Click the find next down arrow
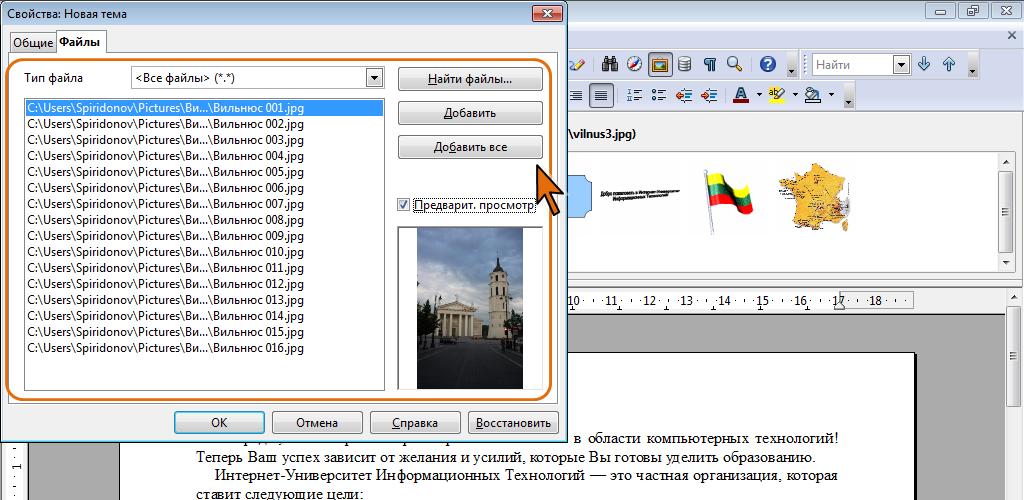The width and height of the screenshot is (1024, 500). 923,65
